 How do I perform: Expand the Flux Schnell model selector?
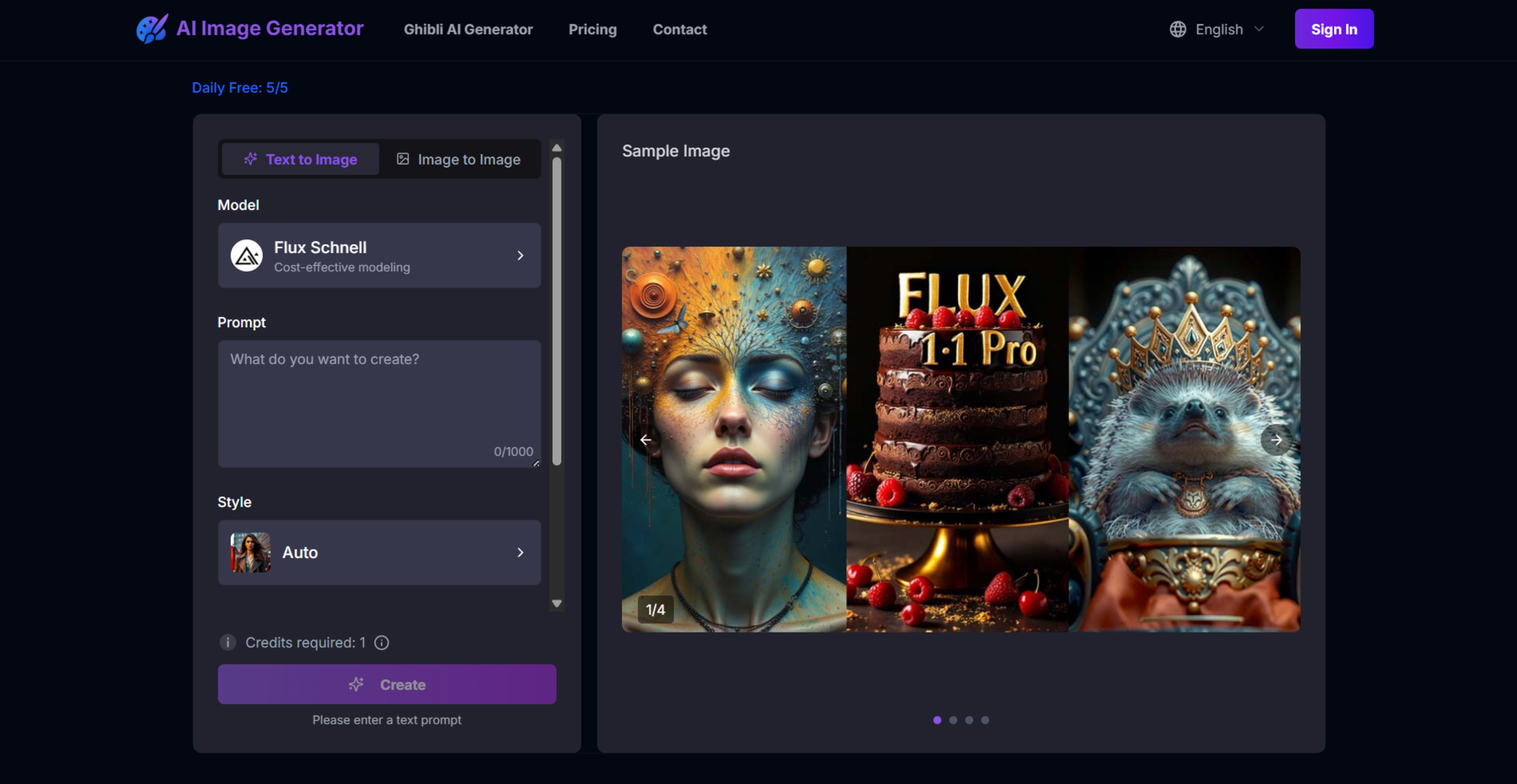pyautogui.click(x=519, y=256)
